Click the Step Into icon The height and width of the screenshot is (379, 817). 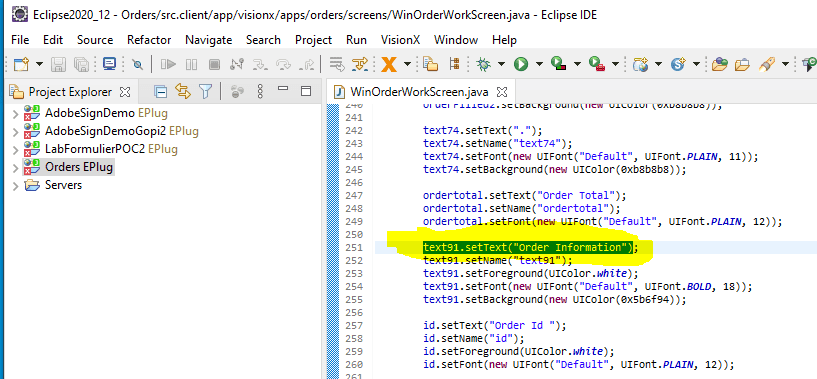pyautogui.click(x=259, y=65)
